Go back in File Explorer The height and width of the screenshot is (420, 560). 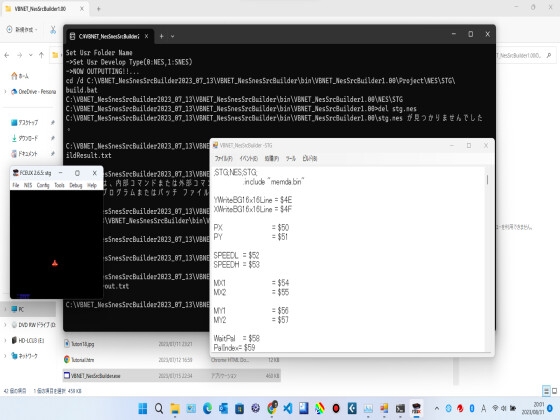tap(7, 55)
